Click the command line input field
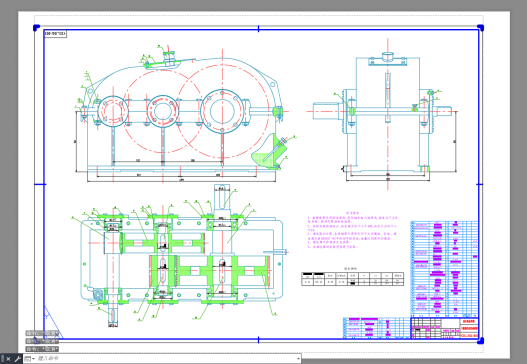Screen dimensions: 527x364 (x=165, y=359)
